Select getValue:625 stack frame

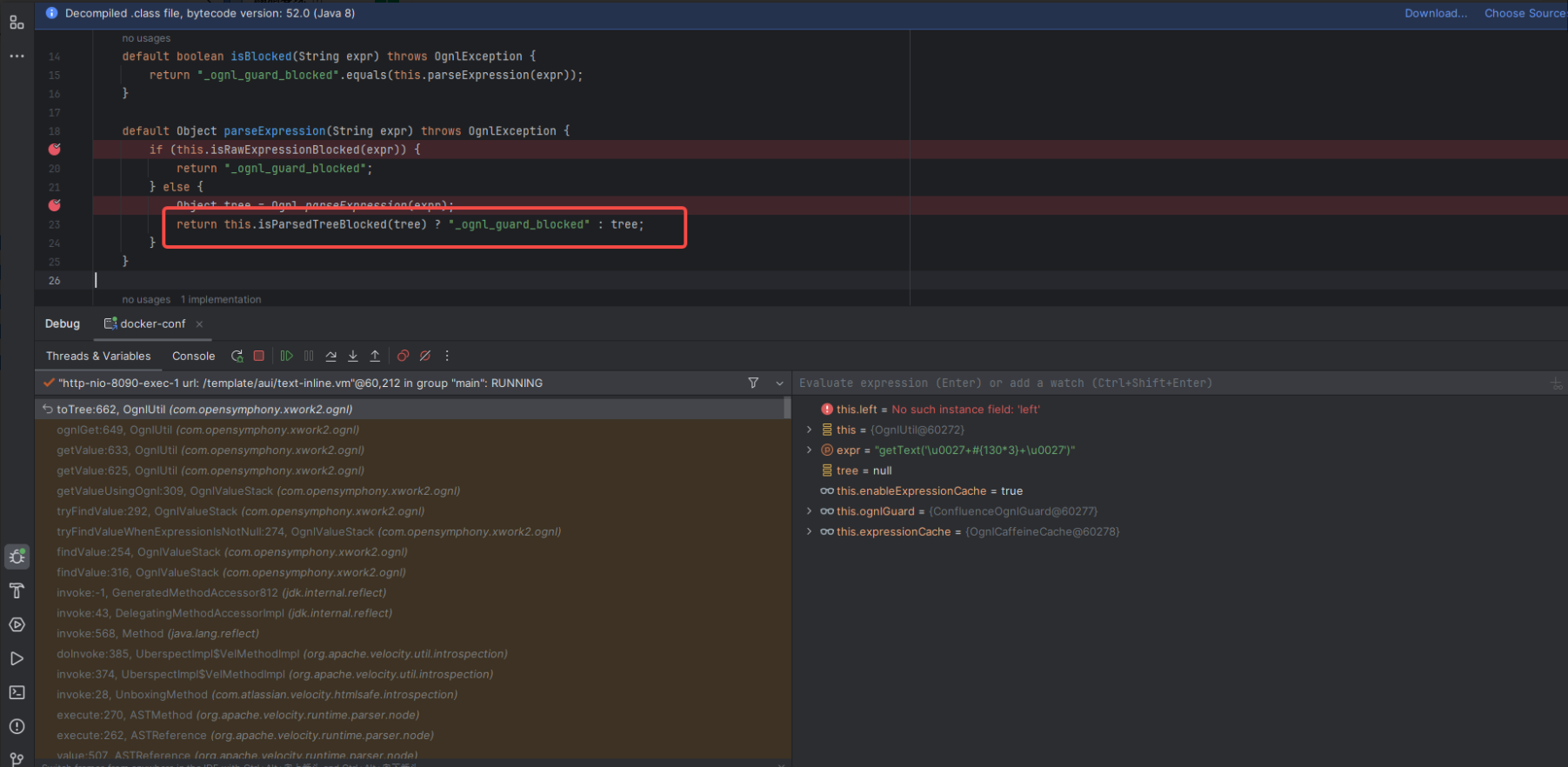(x=409, y=470)
